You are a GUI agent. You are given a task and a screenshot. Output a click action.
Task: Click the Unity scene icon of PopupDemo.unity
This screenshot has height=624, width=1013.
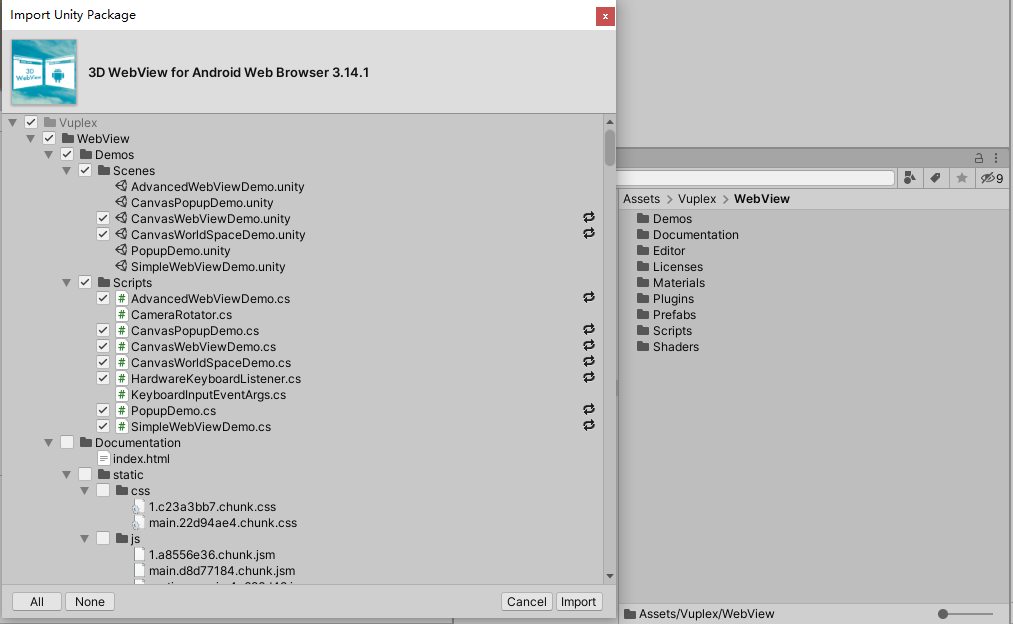click(121, 250)
